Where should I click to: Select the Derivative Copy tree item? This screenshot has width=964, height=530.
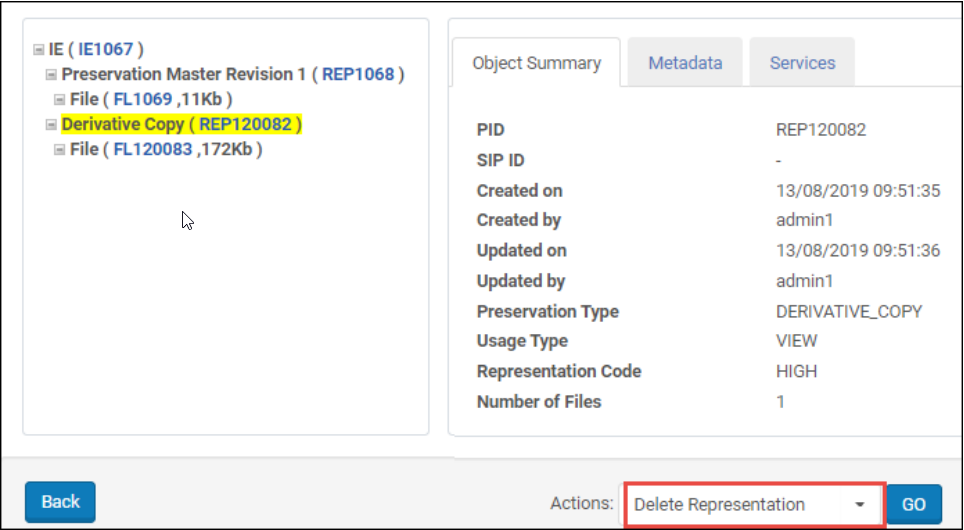[122, 124]
